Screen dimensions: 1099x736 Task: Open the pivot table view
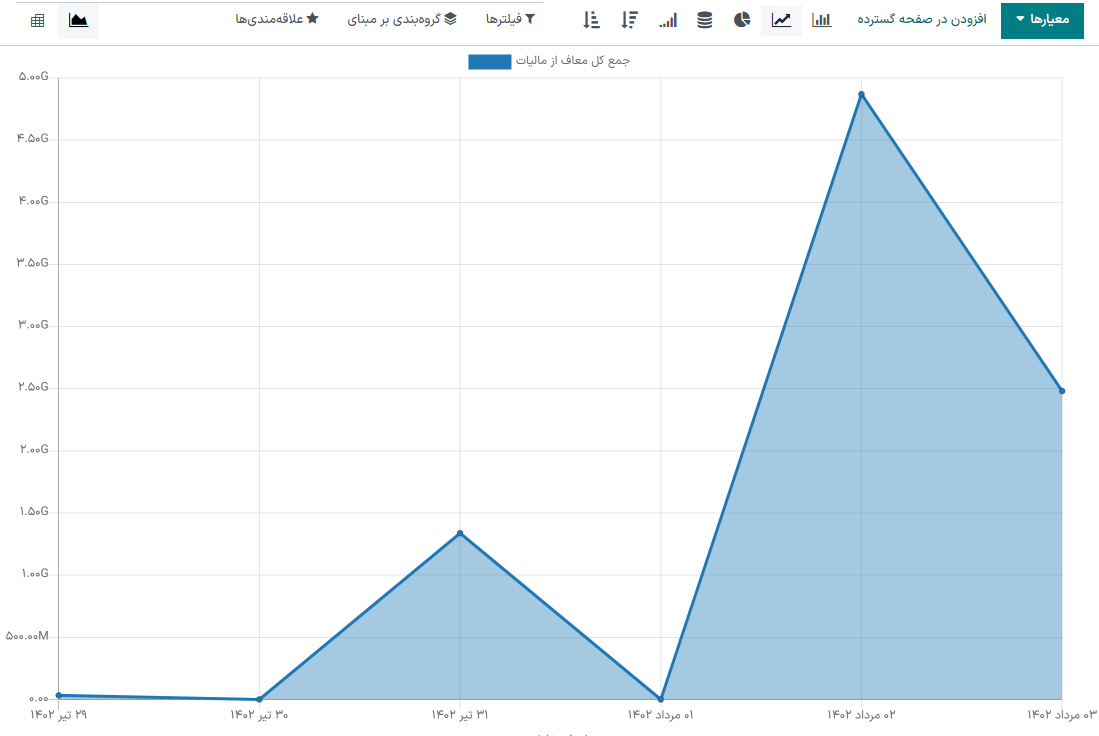click(37, 20)
